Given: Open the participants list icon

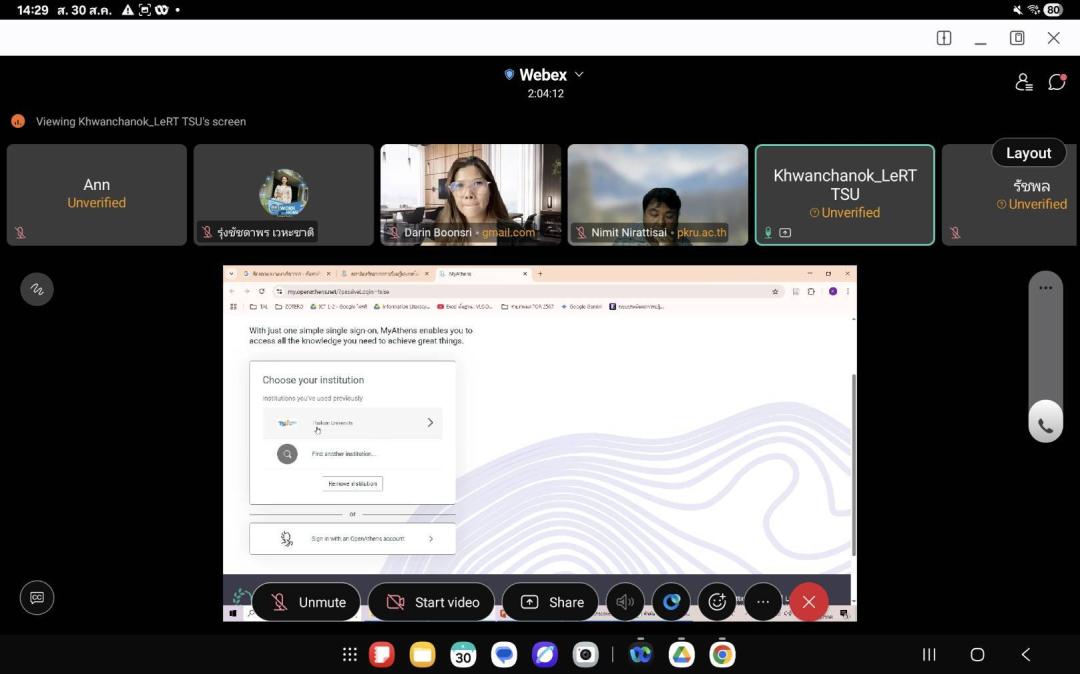Looking at the screenshot, I should point(1023,82).
